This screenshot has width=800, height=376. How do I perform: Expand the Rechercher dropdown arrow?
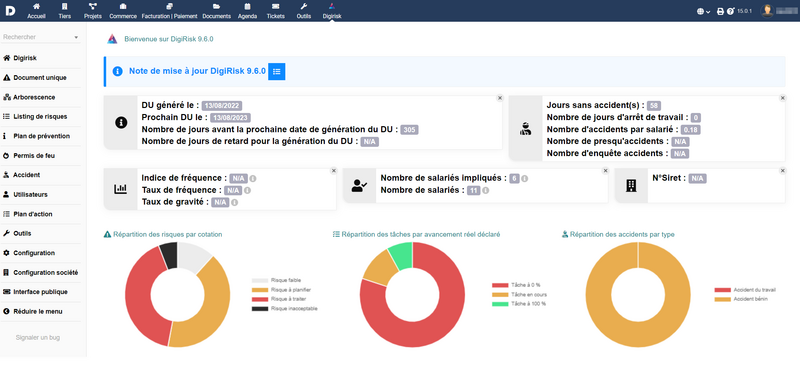pyautogui.click(x=76, y=37)
